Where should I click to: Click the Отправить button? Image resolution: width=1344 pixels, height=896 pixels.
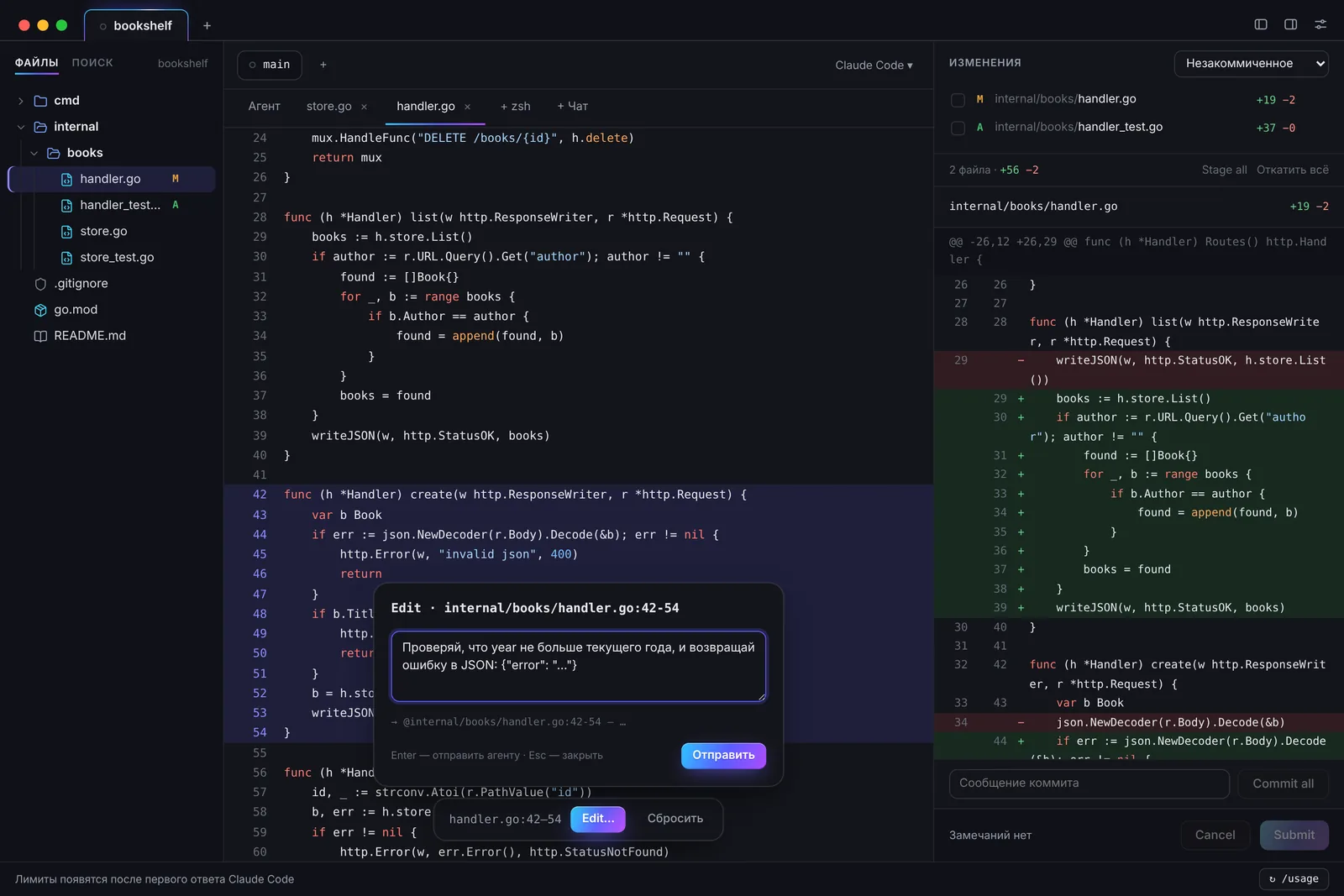point(723,755)
